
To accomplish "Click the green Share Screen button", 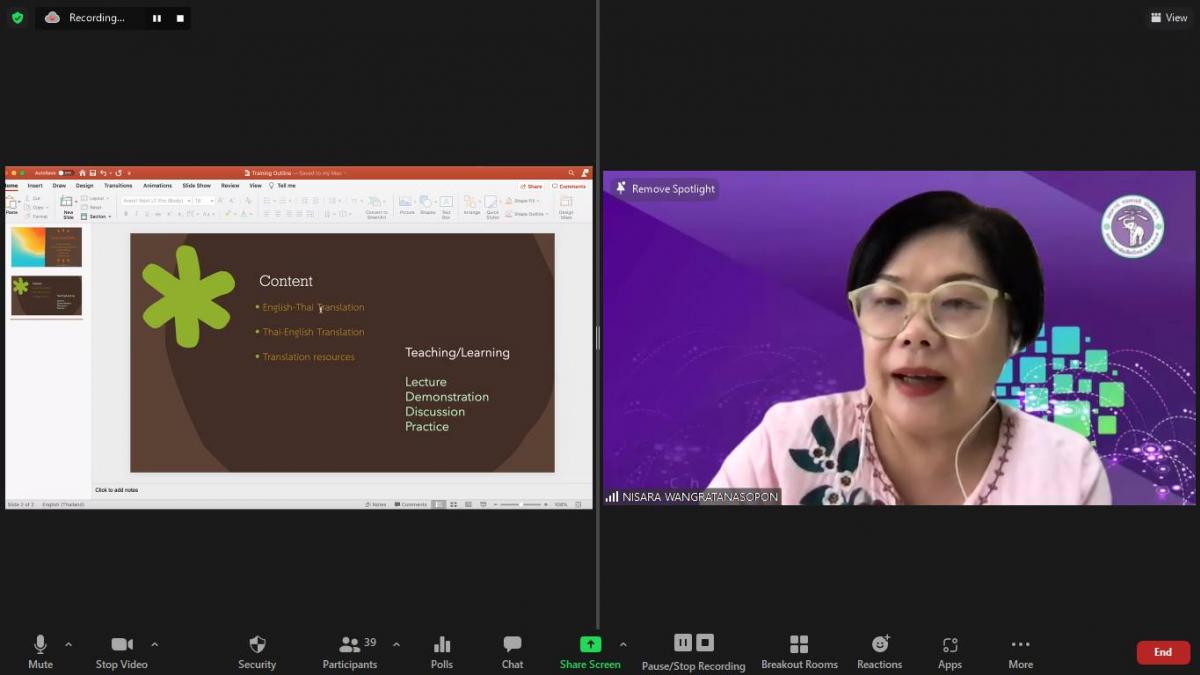I will point(590,652).
